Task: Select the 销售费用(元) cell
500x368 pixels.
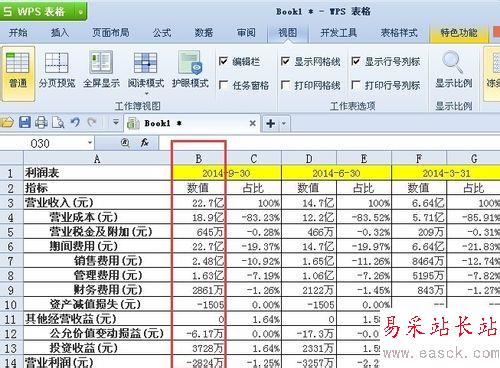Action: 98,261
